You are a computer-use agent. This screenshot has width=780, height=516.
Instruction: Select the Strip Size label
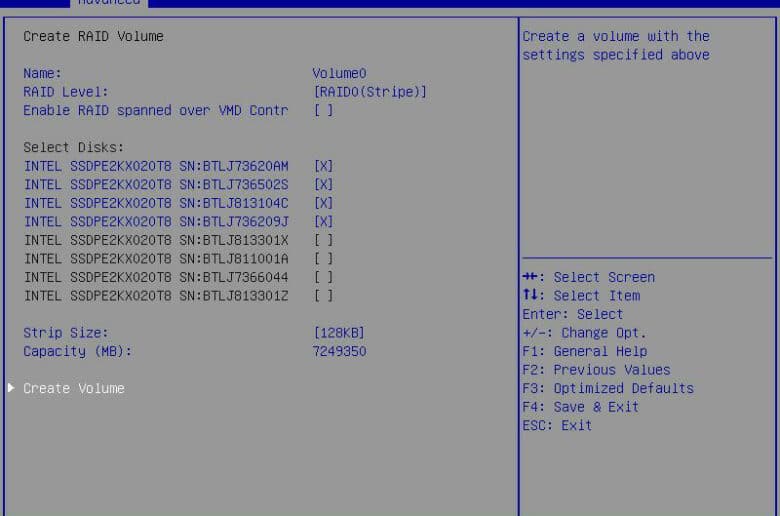pyautogui.click(x=66, y=333)
